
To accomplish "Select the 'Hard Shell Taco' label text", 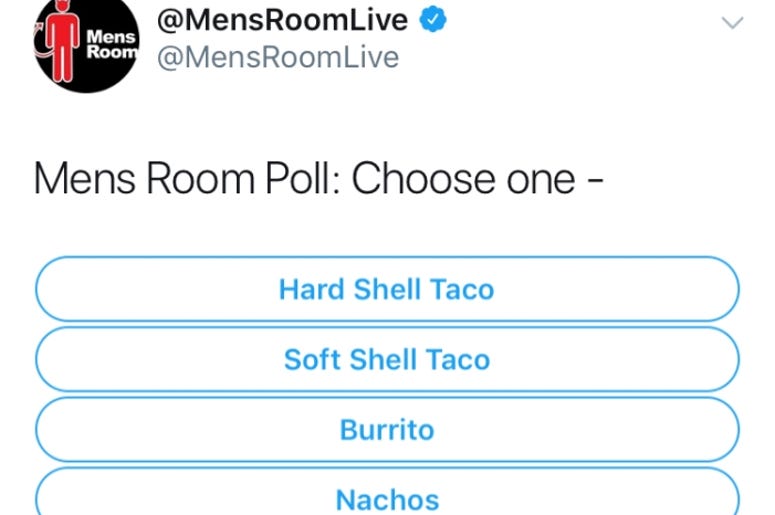I will [387, 289].
